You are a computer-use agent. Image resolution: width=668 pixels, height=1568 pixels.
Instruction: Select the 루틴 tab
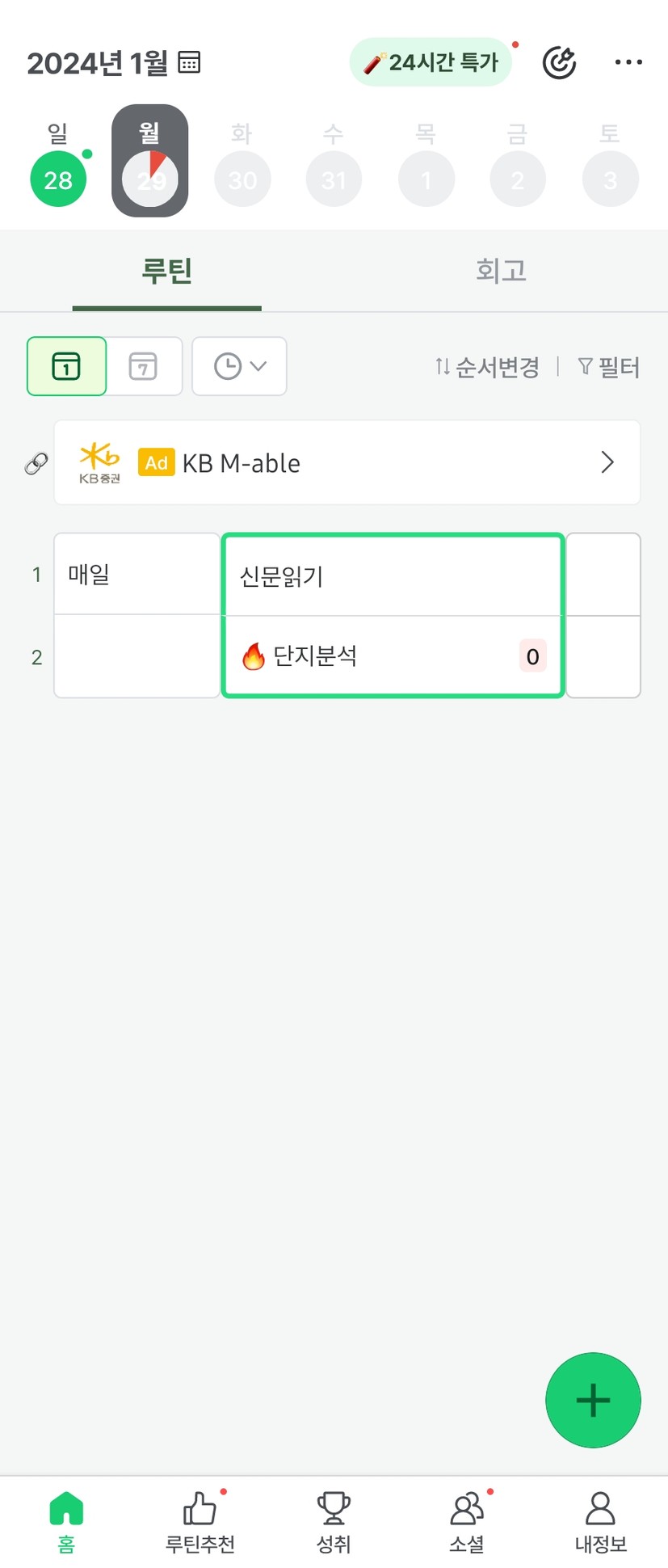(x=166, y=270)
